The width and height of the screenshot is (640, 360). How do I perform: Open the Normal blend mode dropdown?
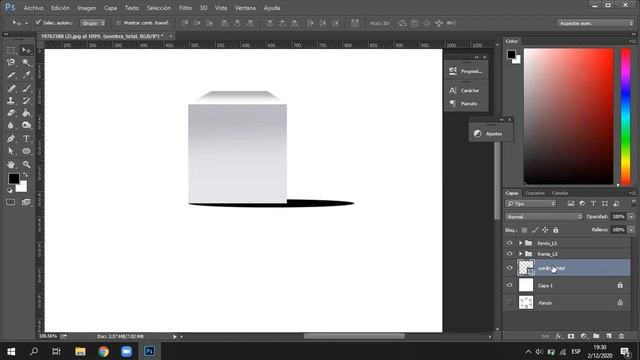click(x=544, y=217)
